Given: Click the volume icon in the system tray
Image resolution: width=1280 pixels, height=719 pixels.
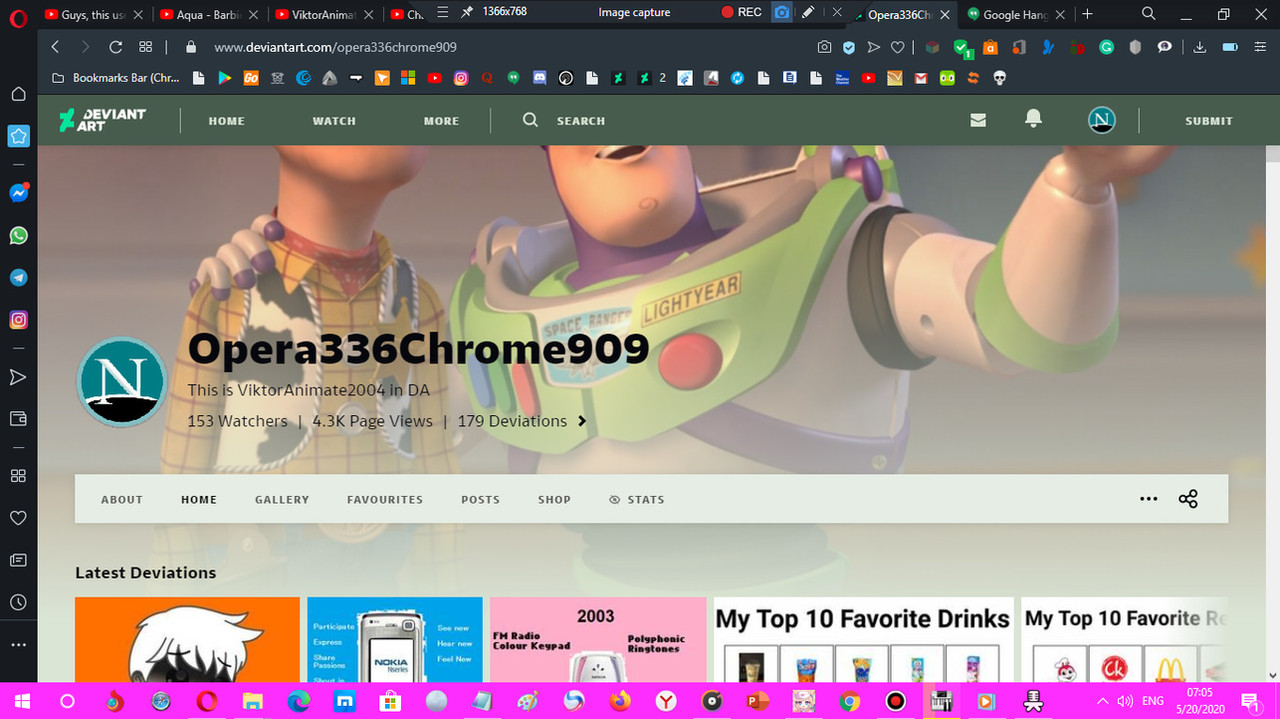Looking at the screenshot, I should (1125, 701).
